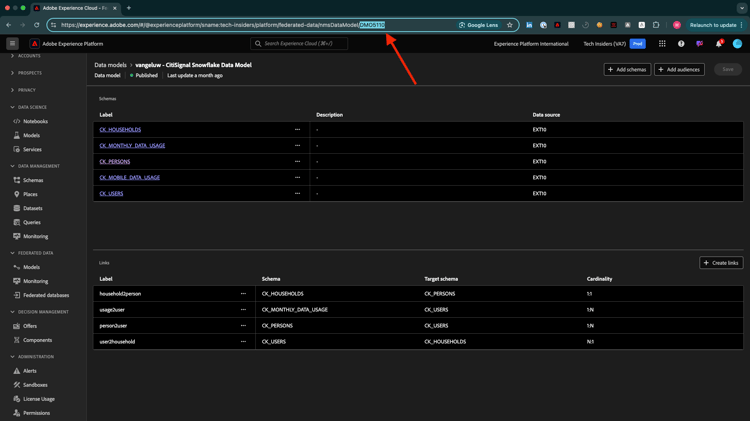This screenshot has height=421, width=750.
Task: Toggle the hamburger navigation menu
Action: point(12,44)
